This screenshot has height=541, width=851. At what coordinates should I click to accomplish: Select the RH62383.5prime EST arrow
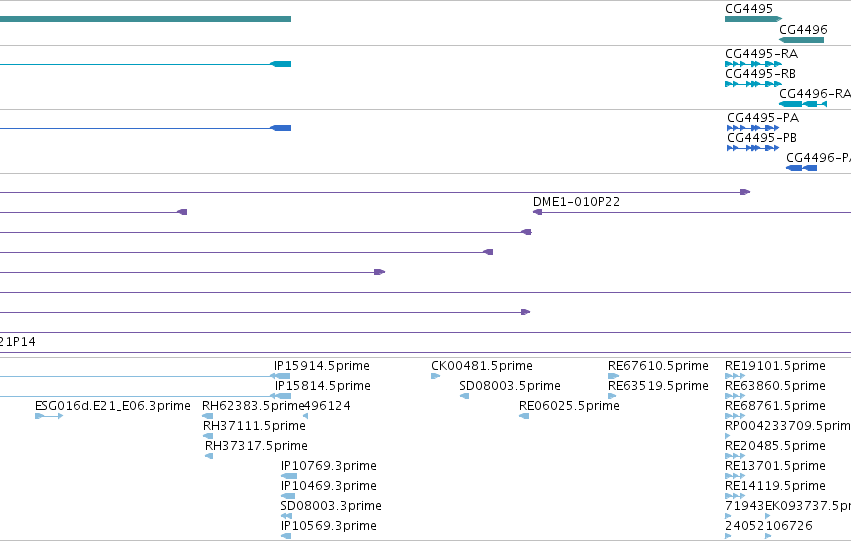coord(207,416)
